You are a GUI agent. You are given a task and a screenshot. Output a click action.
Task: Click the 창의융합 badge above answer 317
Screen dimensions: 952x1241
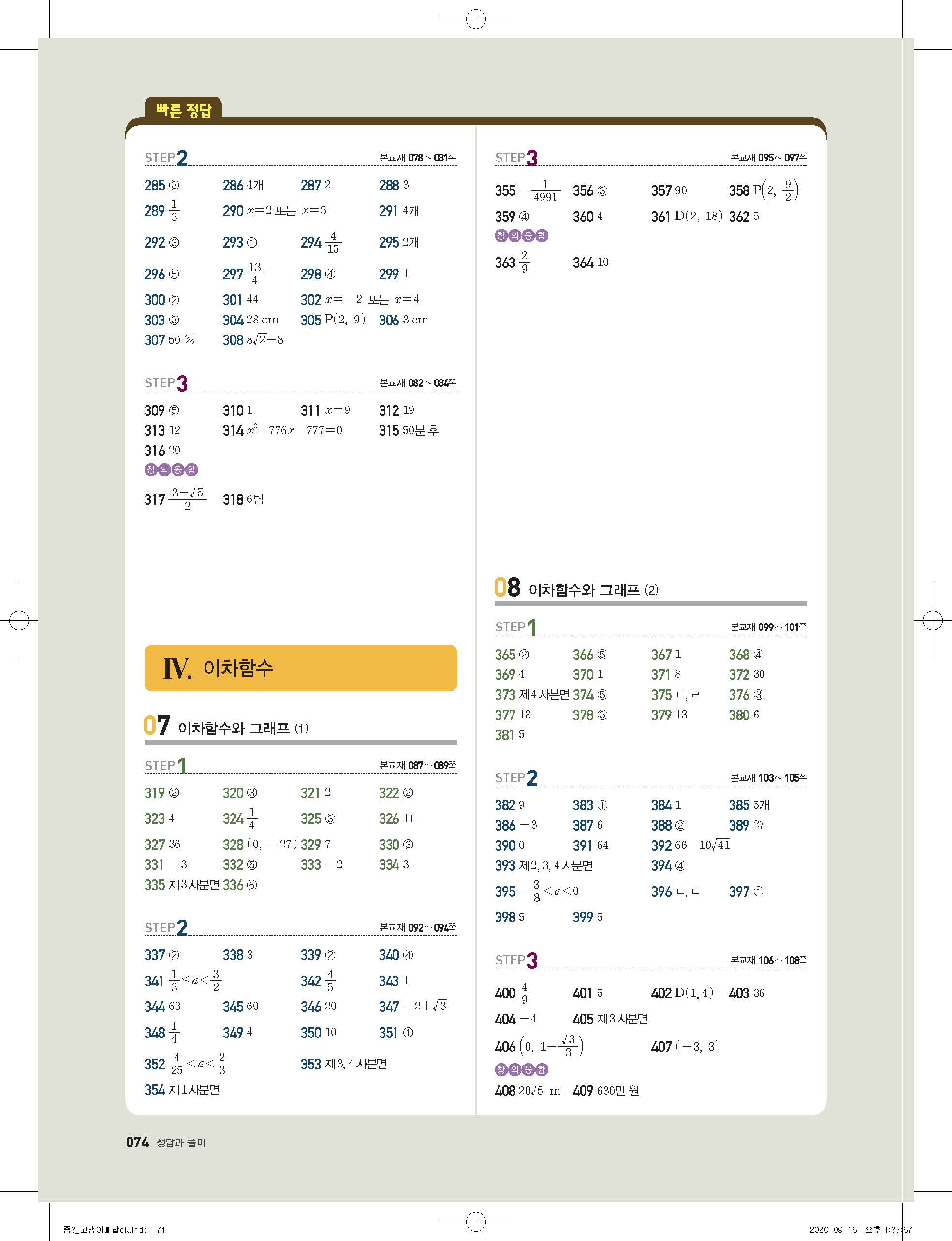tap(171, 469)
